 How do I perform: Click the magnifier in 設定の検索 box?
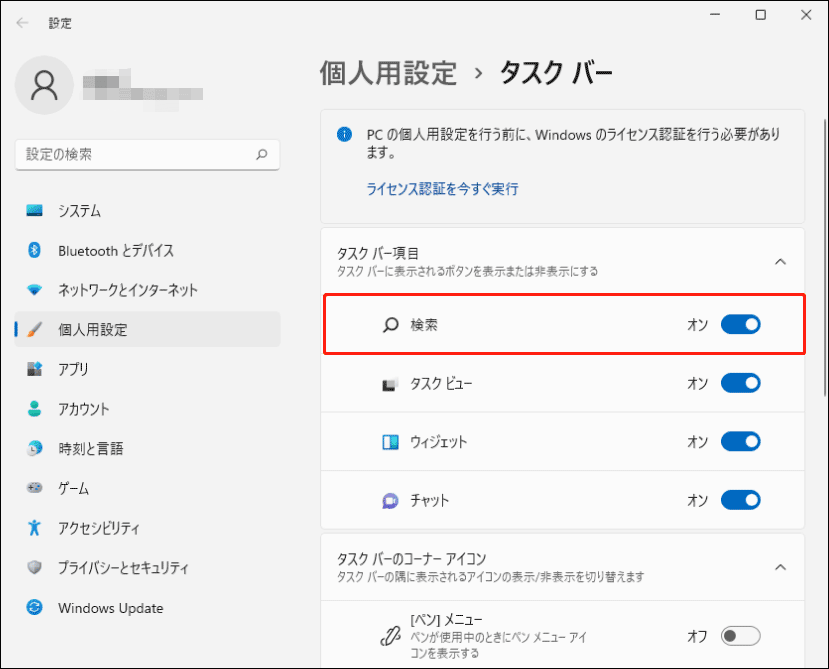[x=262, y=154]
